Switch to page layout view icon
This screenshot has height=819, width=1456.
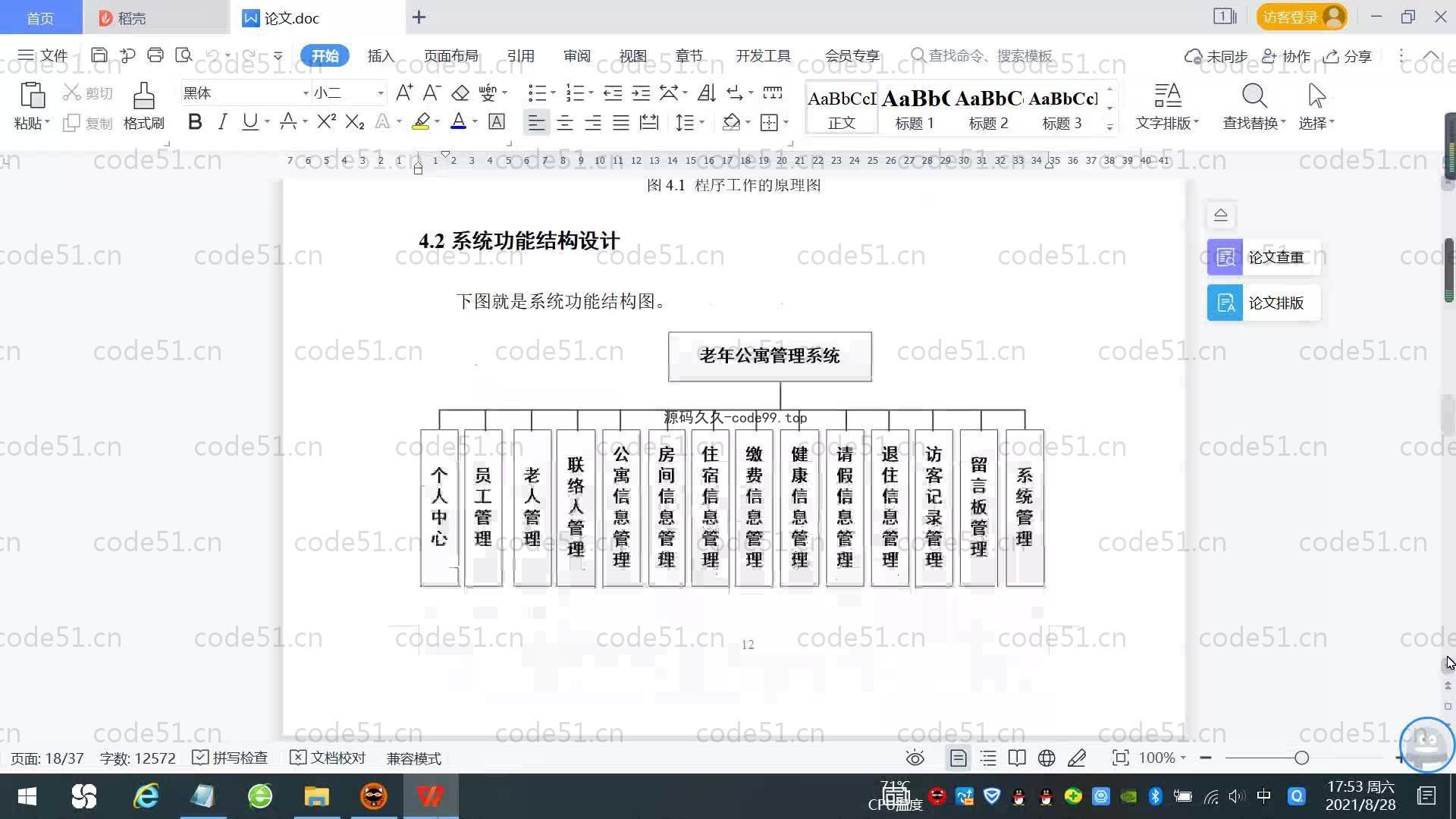958,758
